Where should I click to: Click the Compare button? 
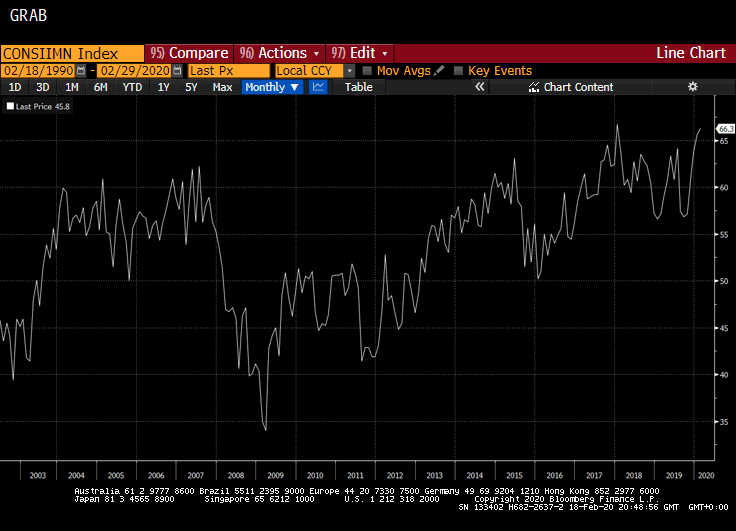190,53
